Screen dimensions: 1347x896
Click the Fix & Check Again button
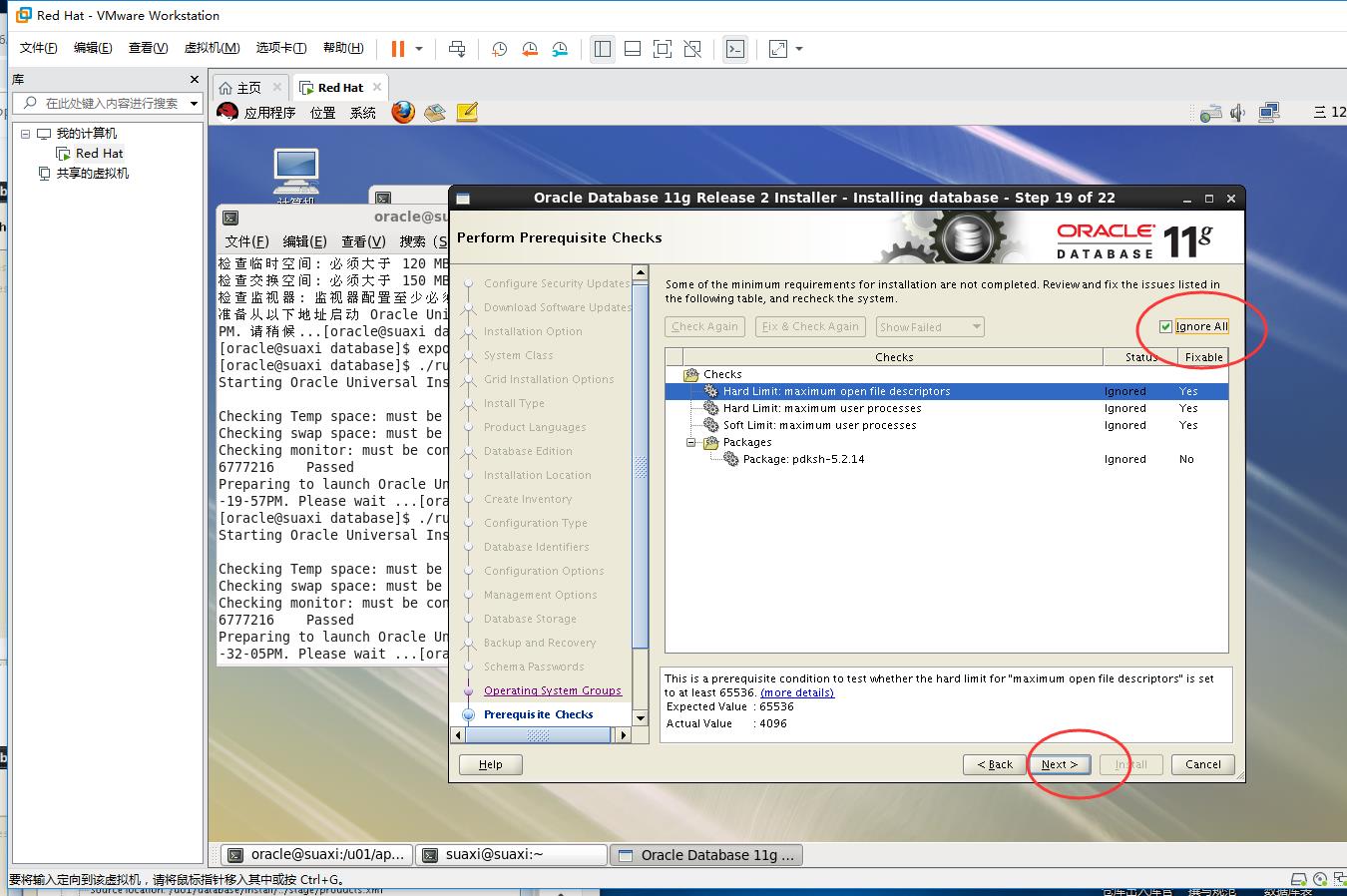809,326
